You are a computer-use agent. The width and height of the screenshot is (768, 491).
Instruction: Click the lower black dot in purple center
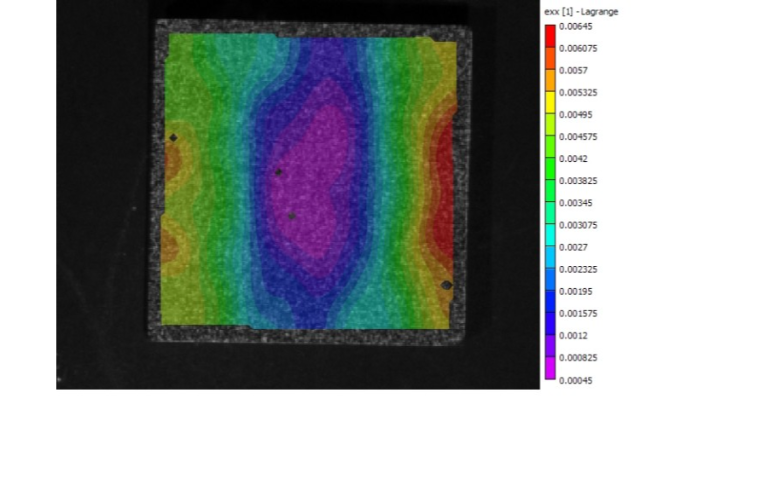pyautogui.click(x=292, y=215)
